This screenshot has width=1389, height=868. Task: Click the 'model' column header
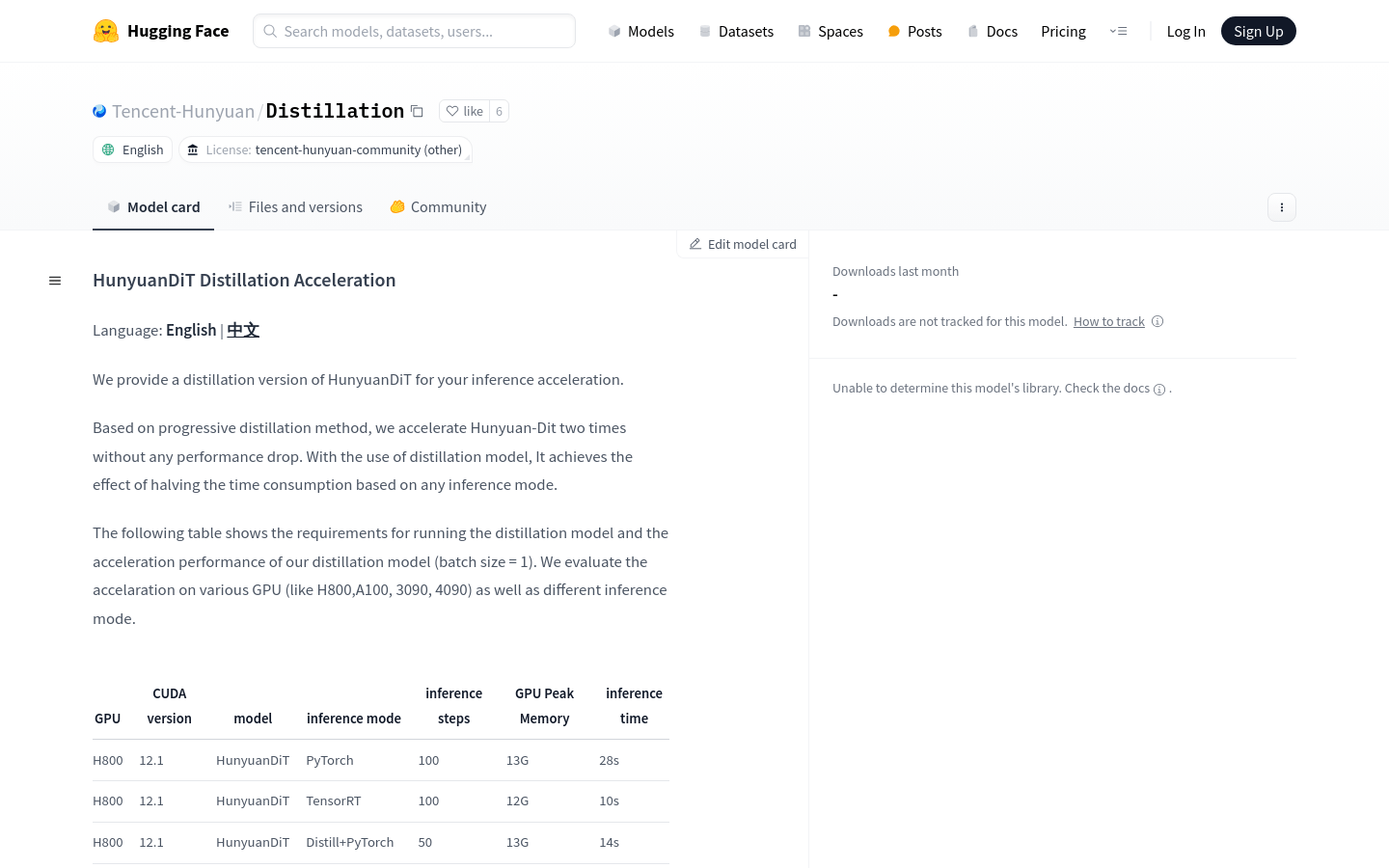pos(253,719)
